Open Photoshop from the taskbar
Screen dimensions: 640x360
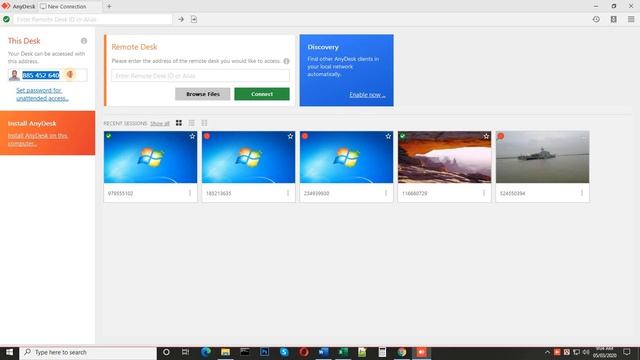coord(264,352)
